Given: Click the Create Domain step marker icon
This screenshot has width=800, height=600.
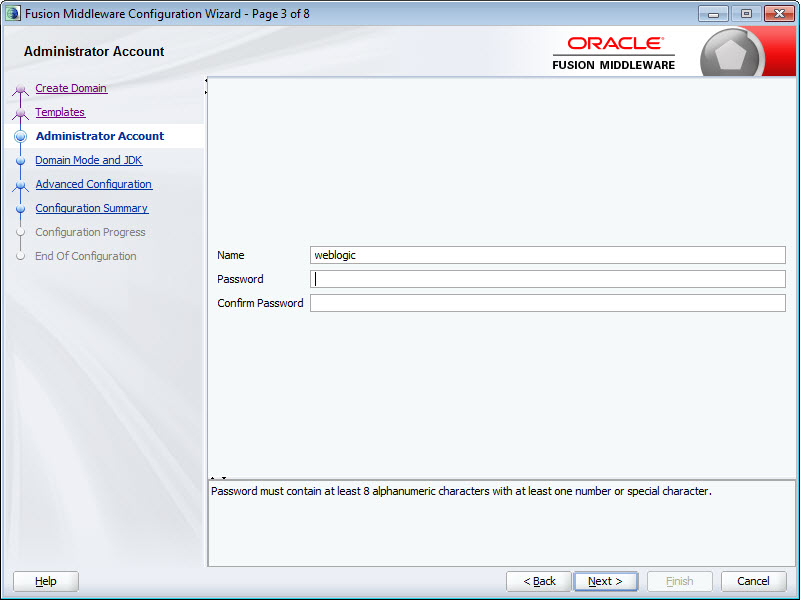Looking at the screenshot, I should (20, 89).
